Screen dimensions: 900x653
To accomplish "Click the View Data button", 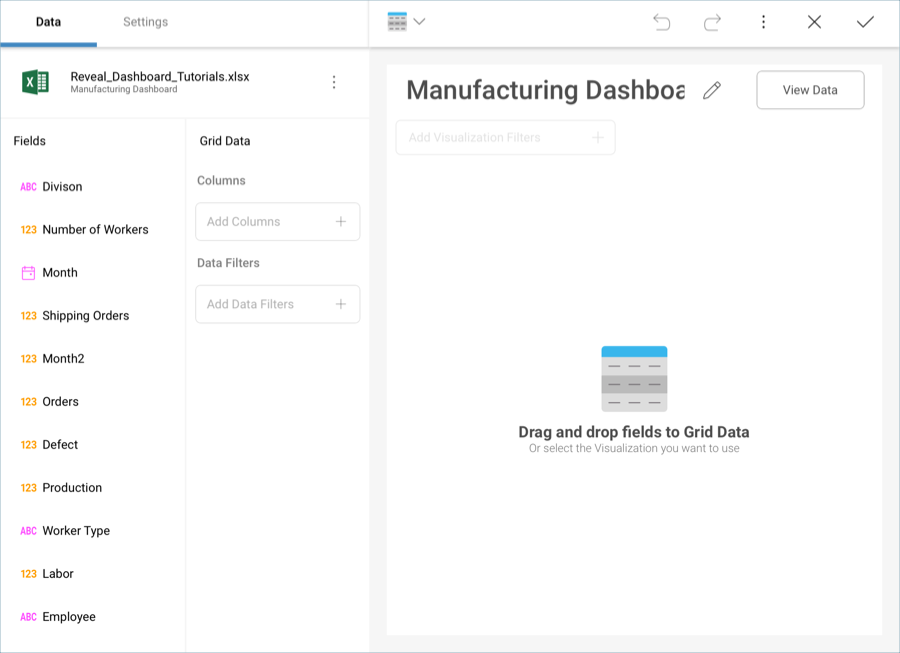I will click(810, 90).
